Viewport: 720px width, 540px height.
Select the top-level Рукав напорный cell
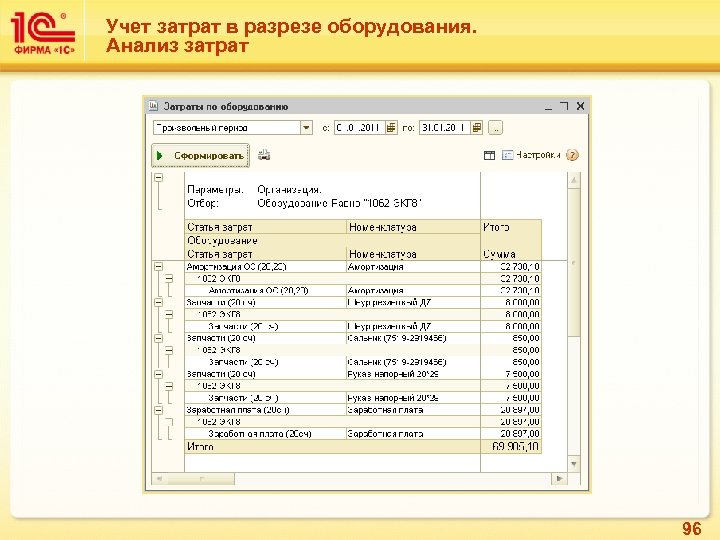413,374
